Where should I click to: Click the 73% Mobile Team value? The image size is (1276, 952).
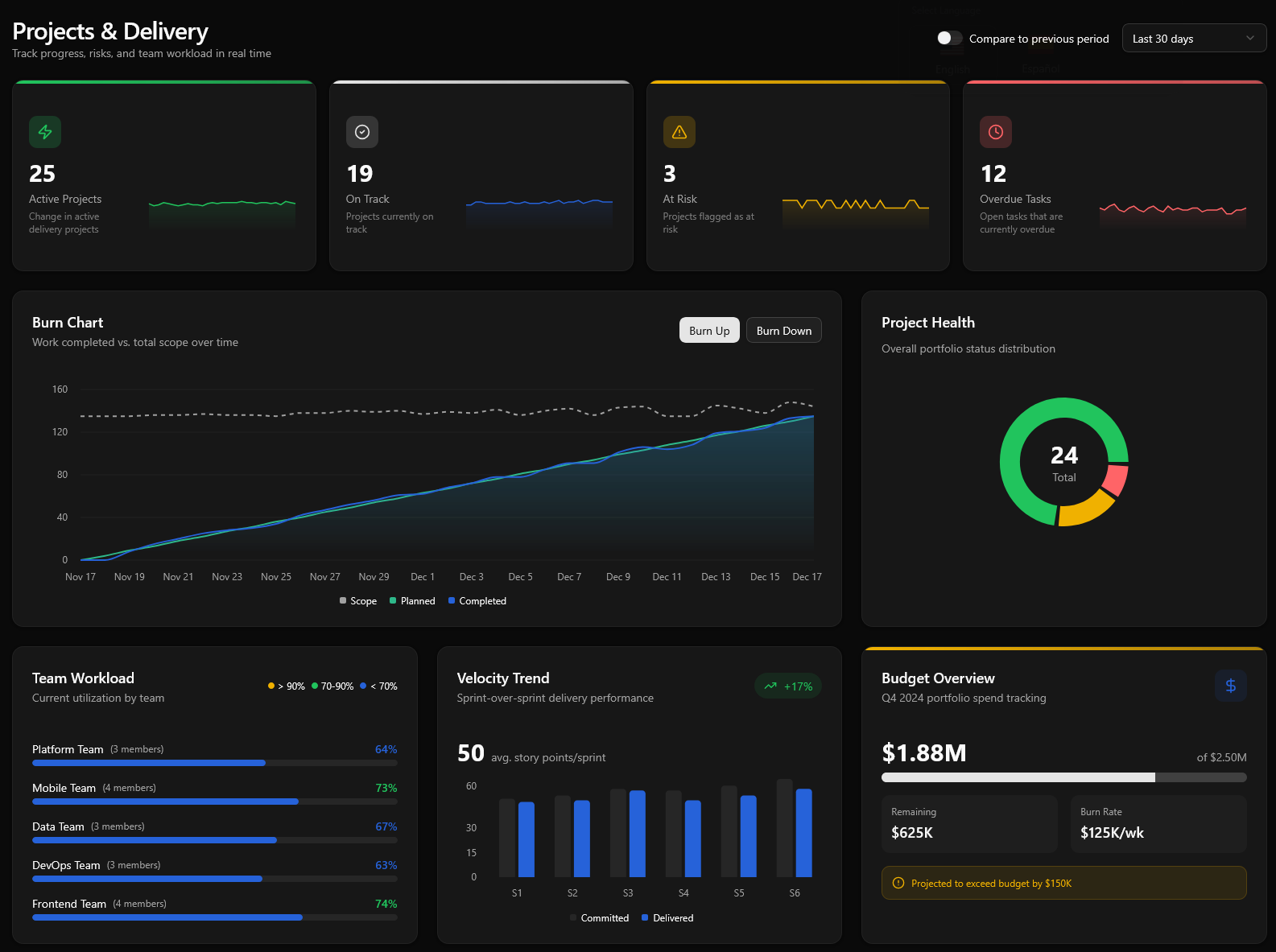(x=386, y=788)
